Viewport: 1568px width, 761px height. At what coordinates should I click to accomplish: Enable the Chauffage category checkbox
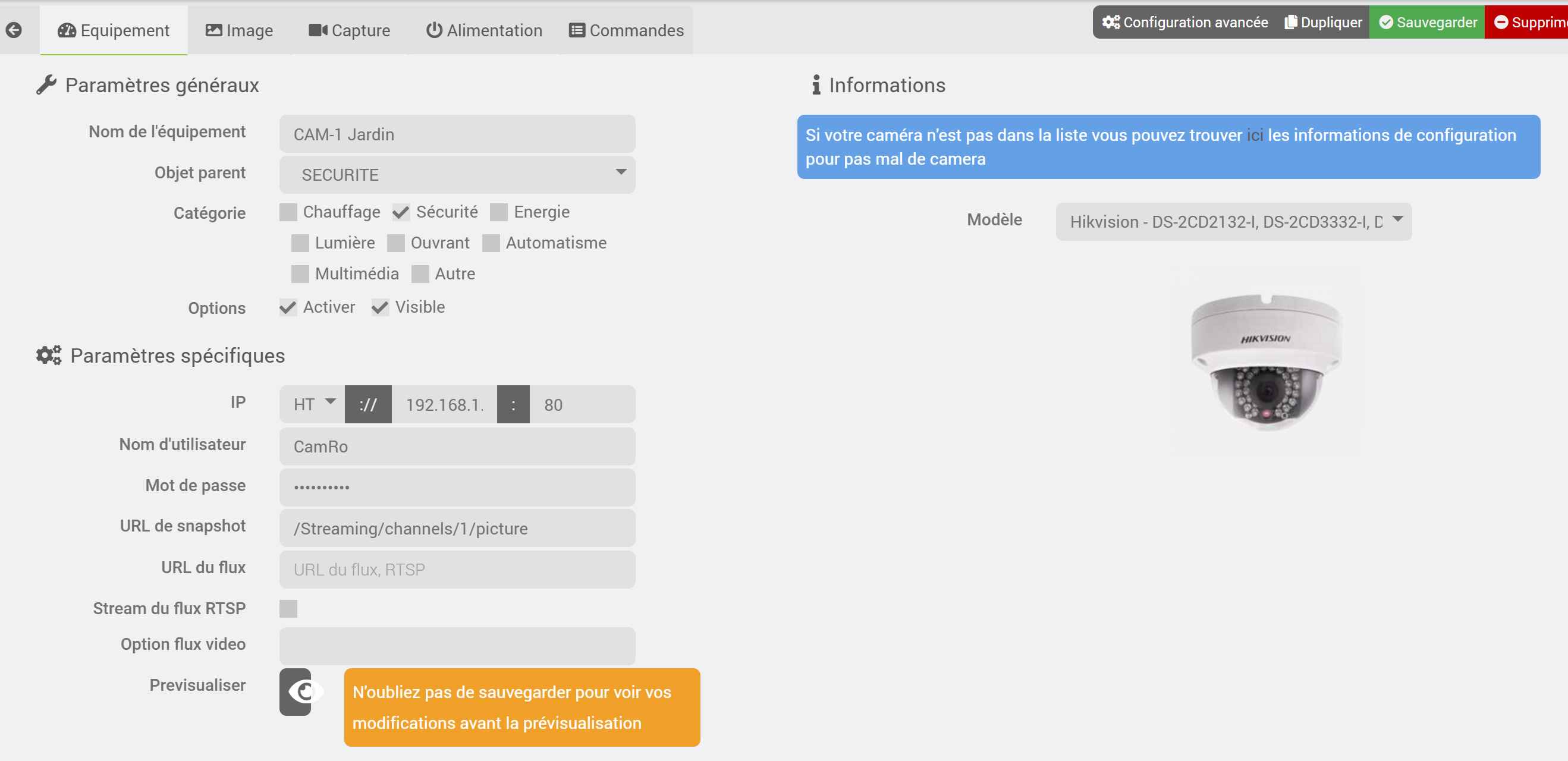click(288, 212)
